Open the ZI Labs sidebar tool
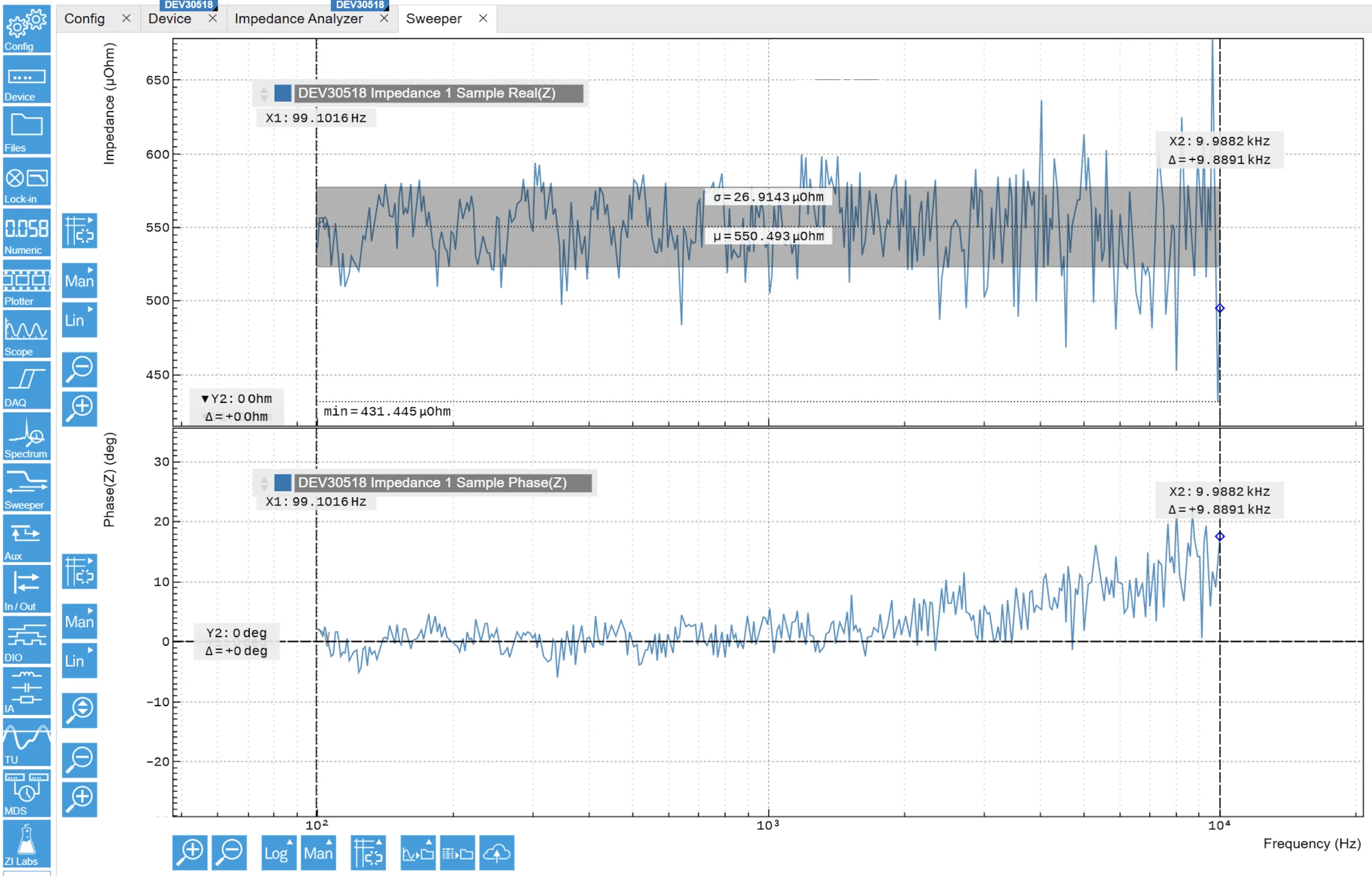1372x876 pixels. (26, 844)
